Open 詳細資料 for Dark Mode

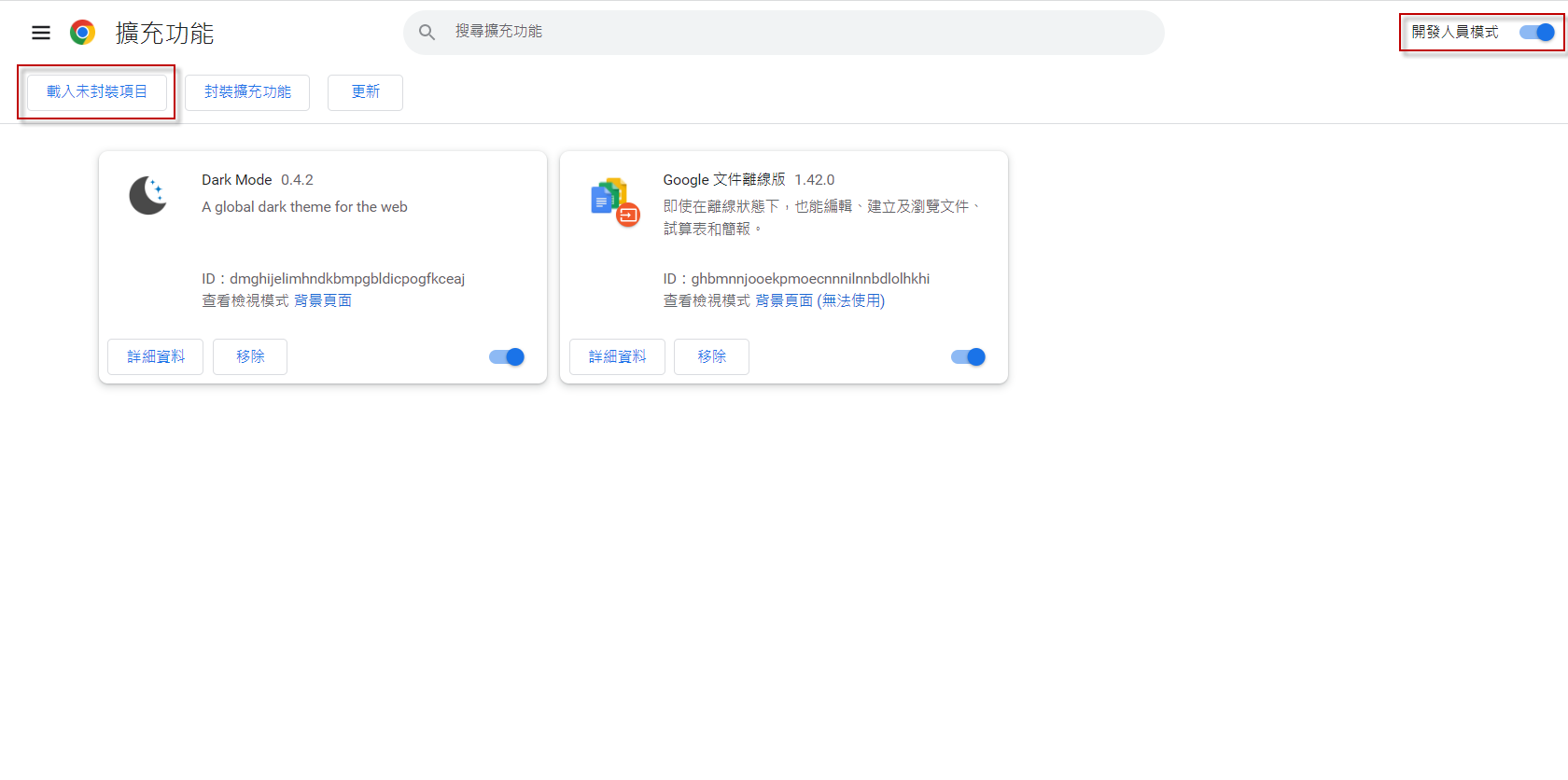point(156,356)
